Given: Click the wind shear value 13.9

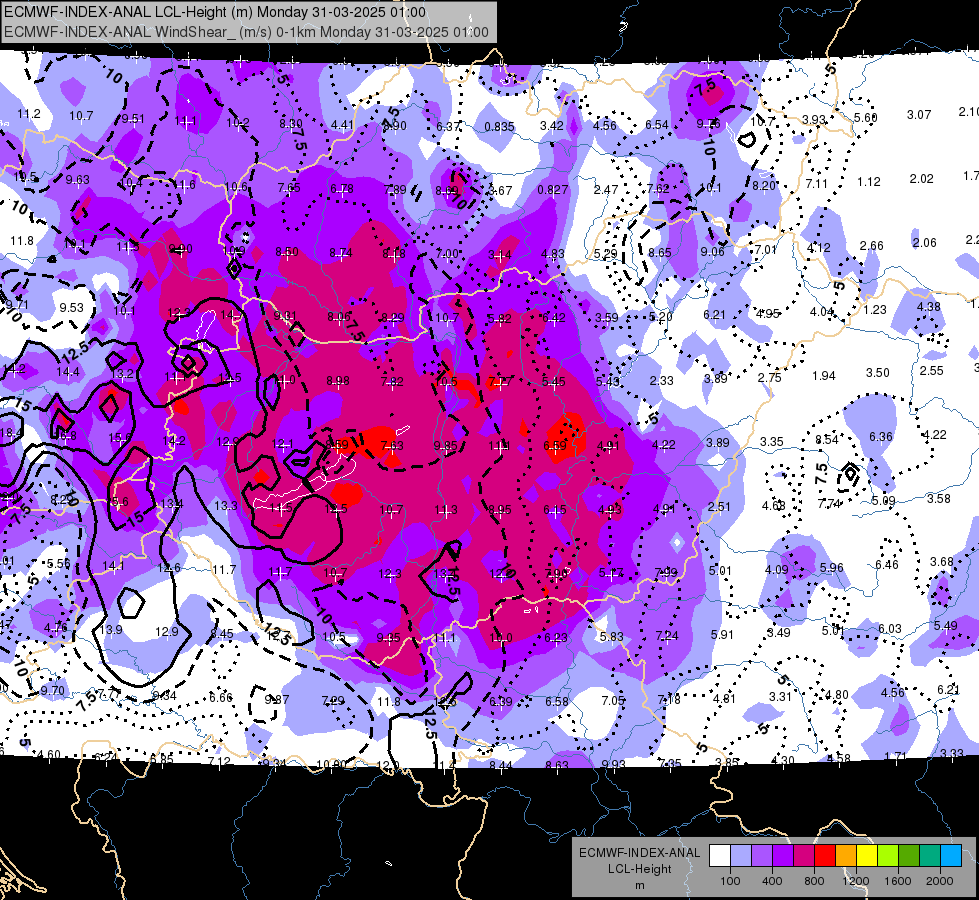Looking at the screenshot, I should (111, 630).
